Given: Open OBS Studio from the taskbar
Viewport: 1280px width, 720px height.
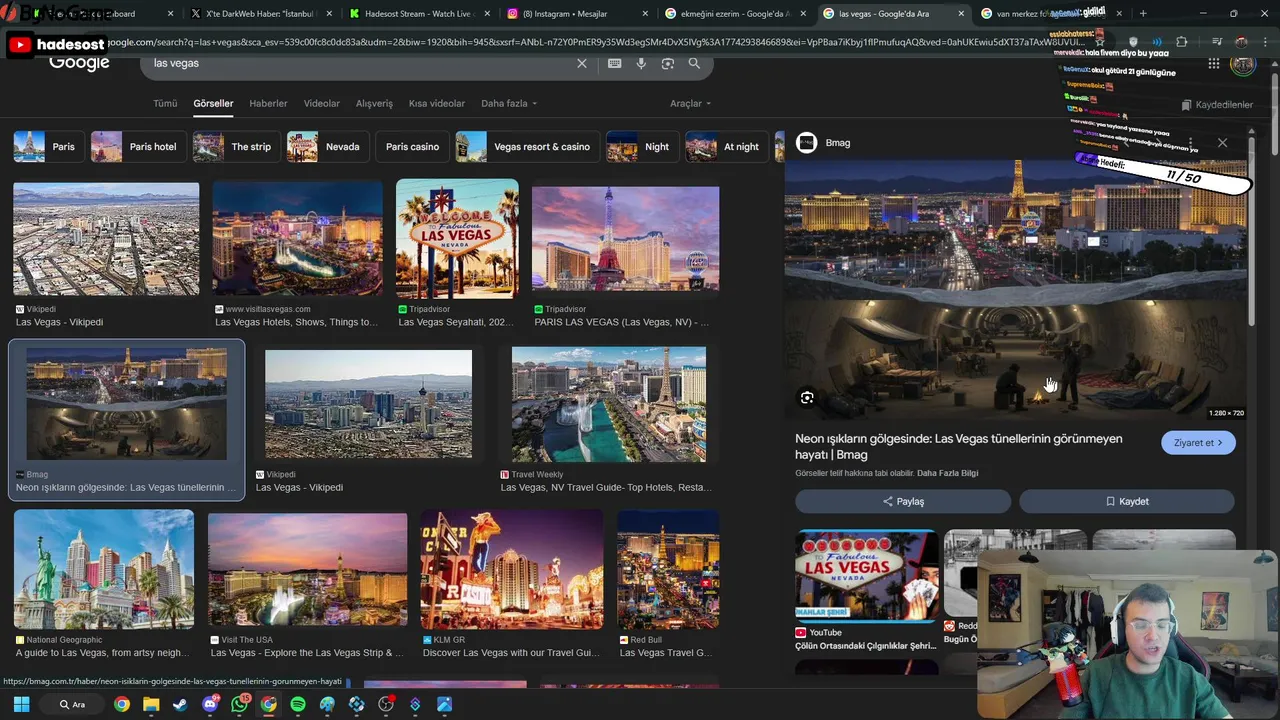Looking at the screenshot, I should click(386, 704).
